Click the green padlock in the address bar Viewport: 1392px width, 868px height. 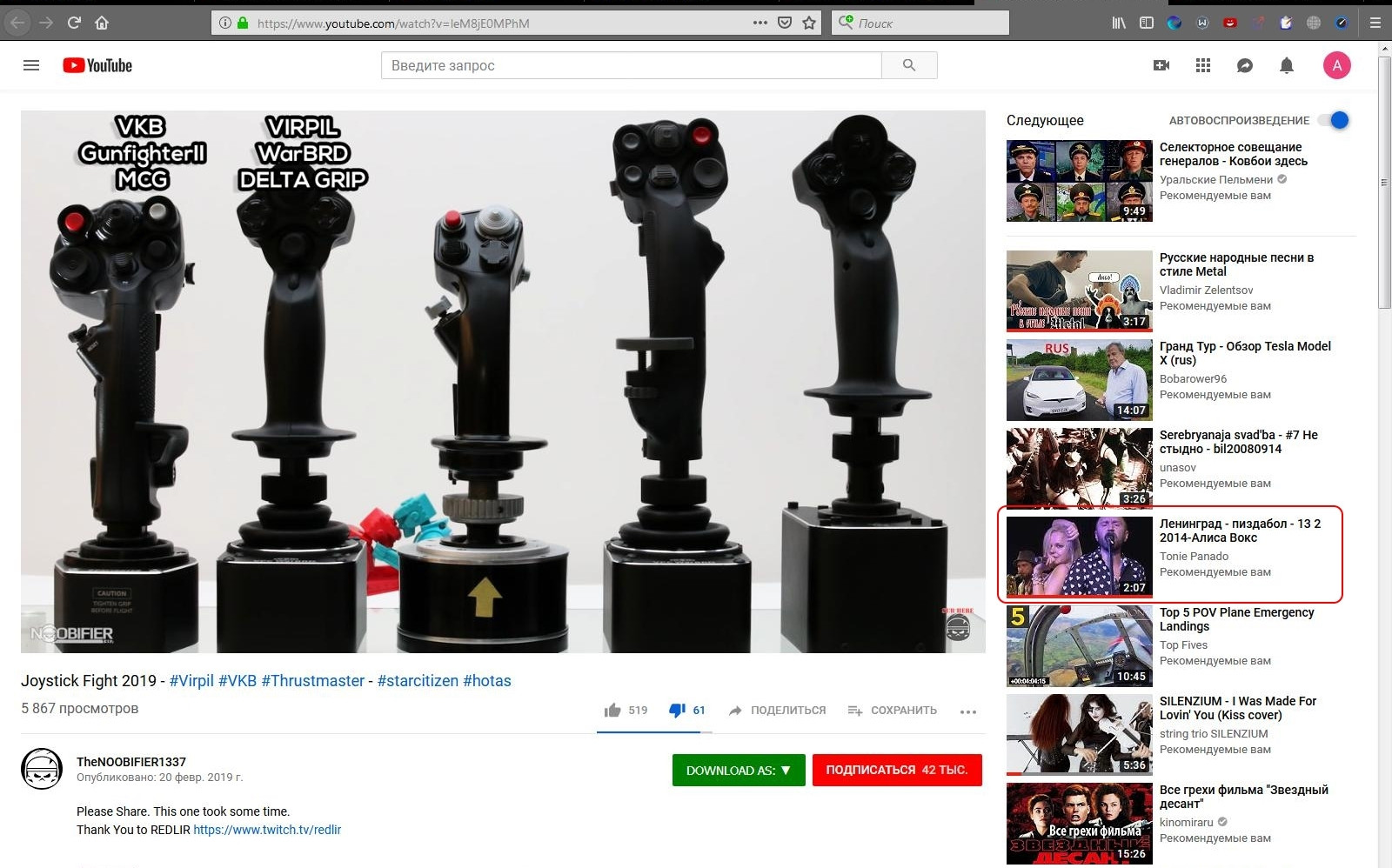click(x=243, y=23)
